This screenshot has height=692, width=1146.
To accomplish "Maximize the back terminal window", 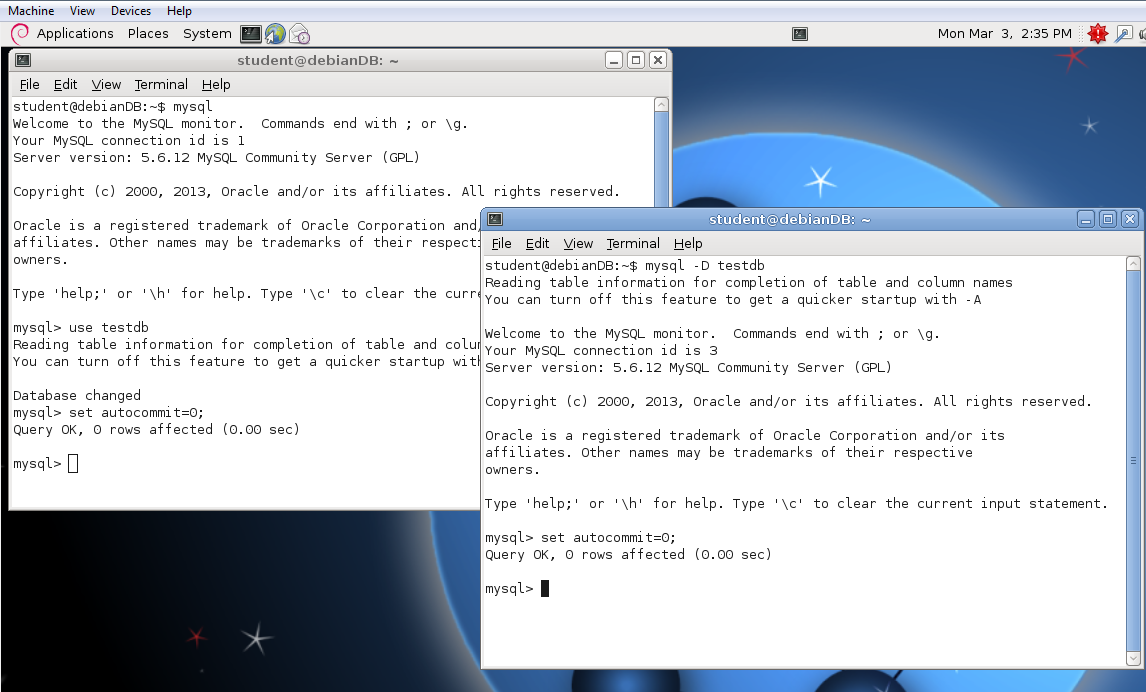I will tap(636, 60).
